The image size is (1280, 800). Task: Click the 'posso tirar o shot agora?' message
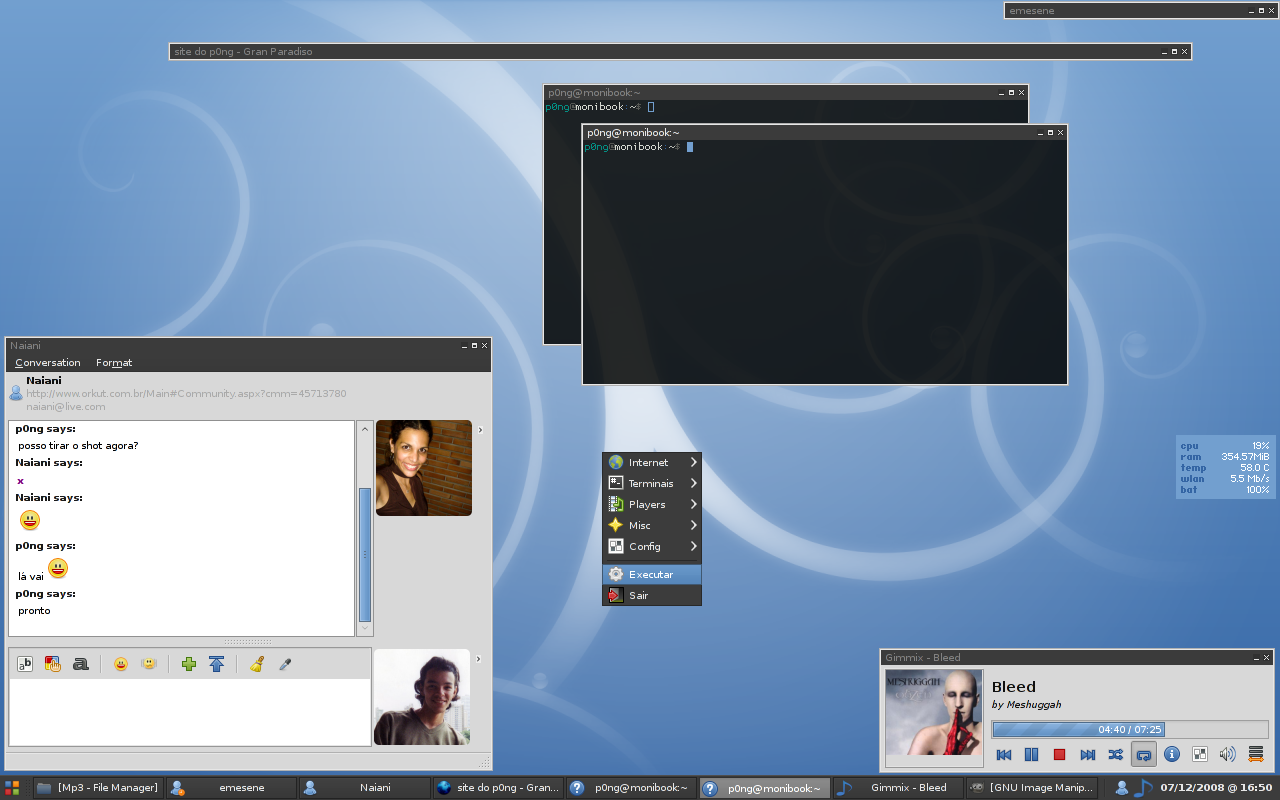(x=78, y=445)
